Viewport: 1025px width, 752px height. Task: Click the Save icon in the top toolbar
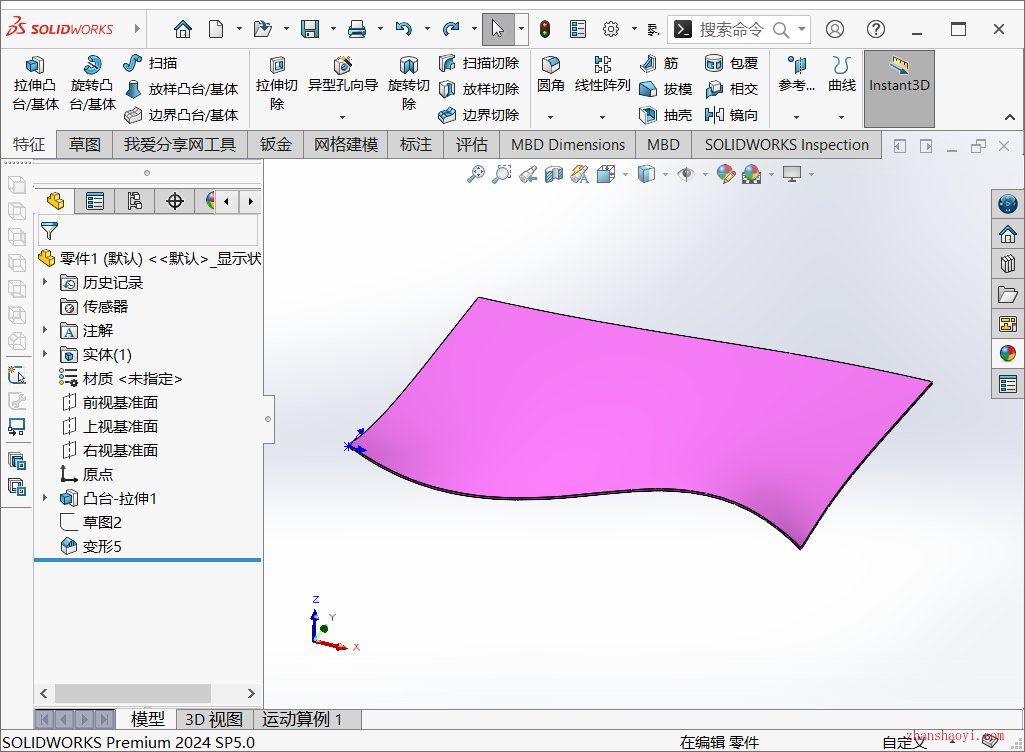tap(310, 29)
